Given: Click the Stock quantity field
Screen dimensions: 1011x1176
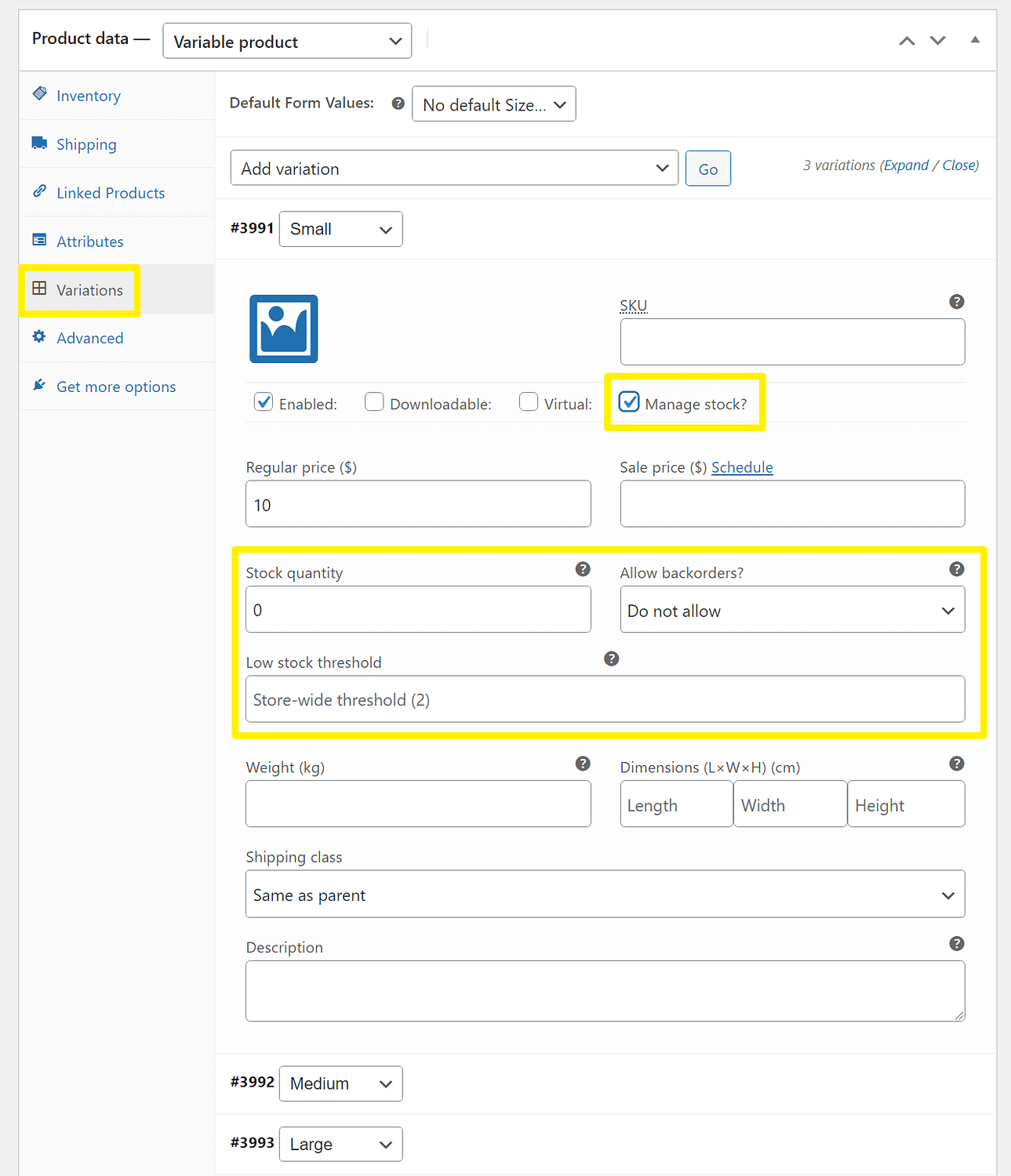Looking at the screenshot, I should 418,610.
